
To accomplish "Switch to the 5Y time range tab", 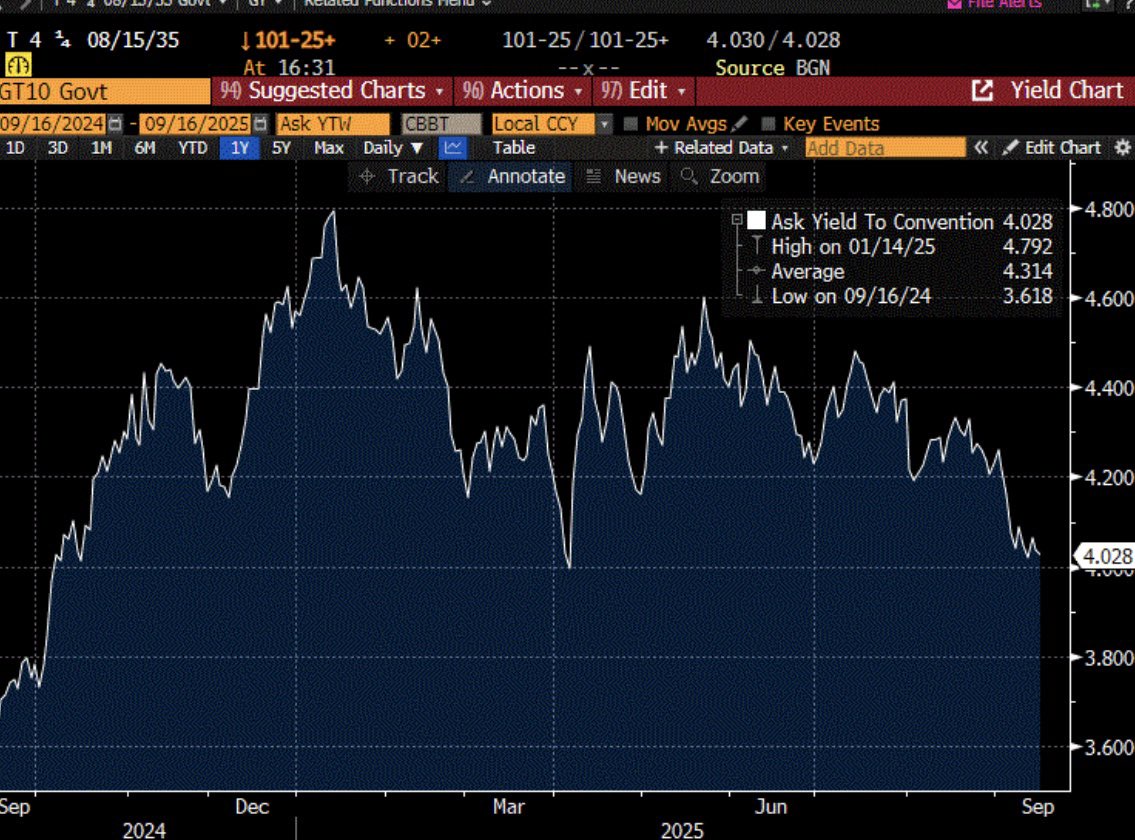I will tap(282, 148).
